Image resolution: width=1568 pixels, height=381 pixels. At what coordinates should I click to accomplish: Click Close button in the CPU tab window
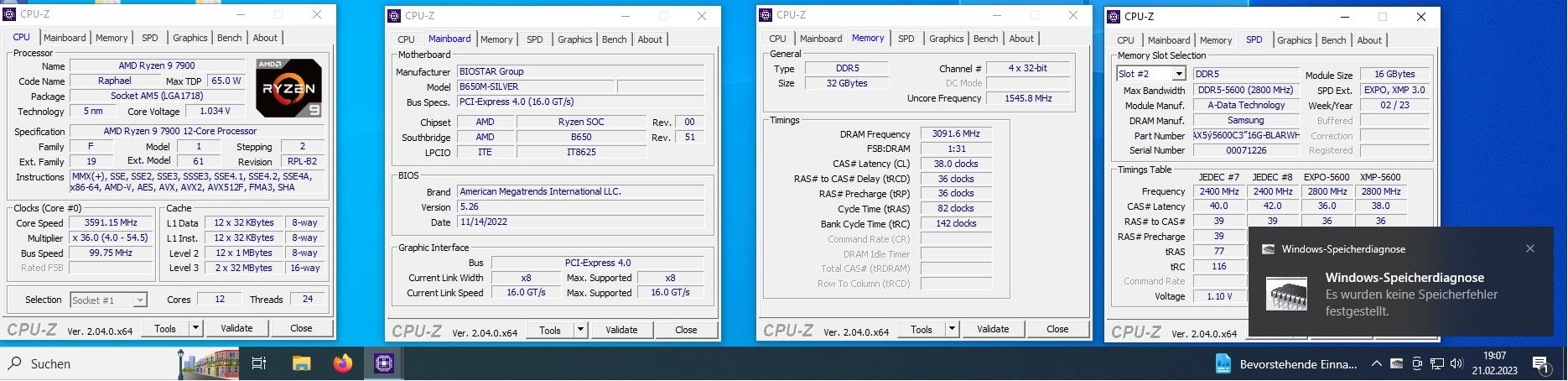(301, 328)
